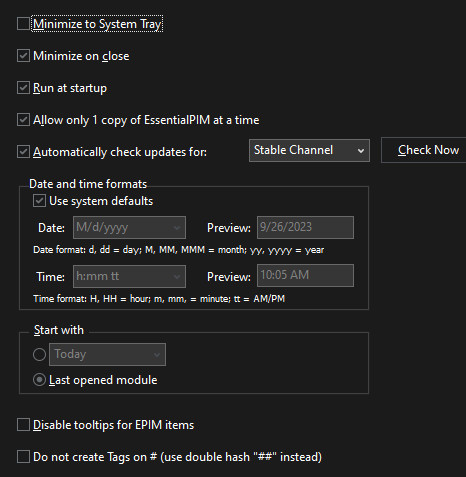This screenshot has width=466, height=477.
Task: Enable Minimize to System Tray checkbox
Action: pos(23,24)
